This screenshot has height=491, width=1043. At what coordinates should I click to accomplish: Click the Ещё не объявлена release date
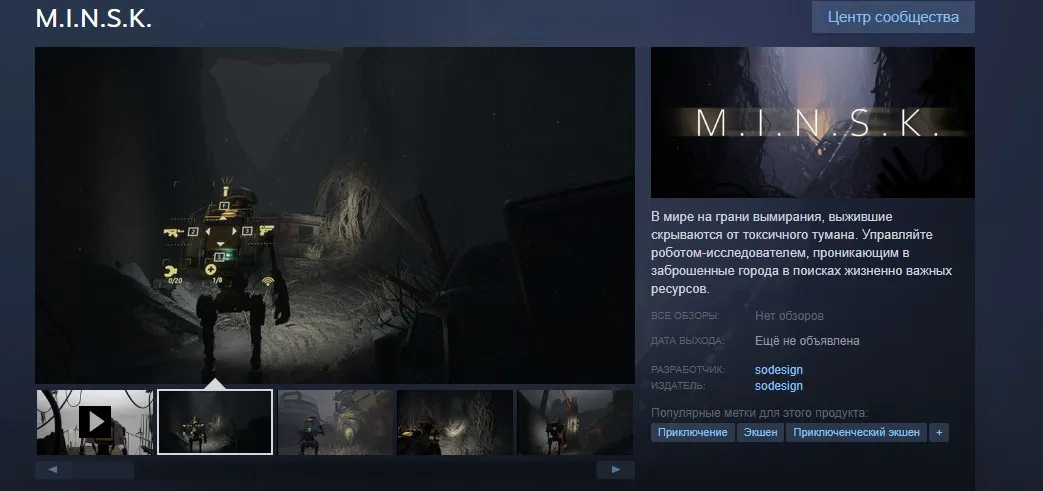[807, 341]
